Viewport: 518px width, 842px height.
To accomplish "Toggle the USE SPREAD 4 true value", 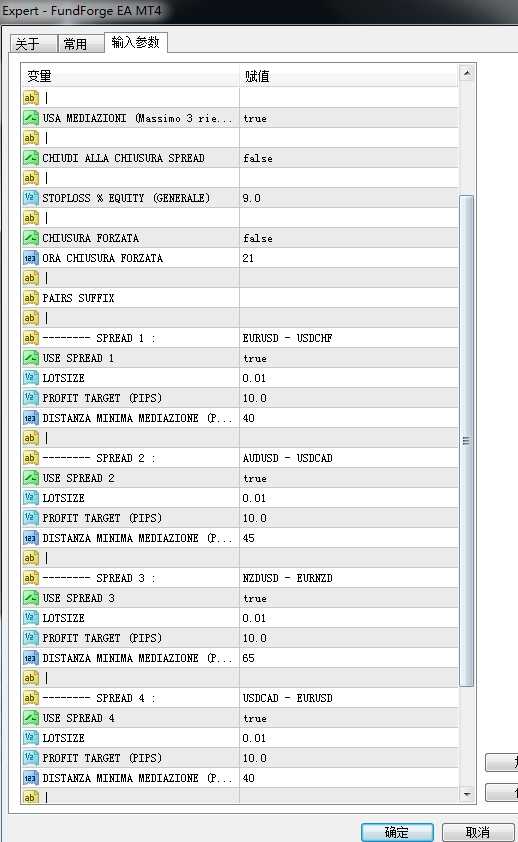I will 349,718.
